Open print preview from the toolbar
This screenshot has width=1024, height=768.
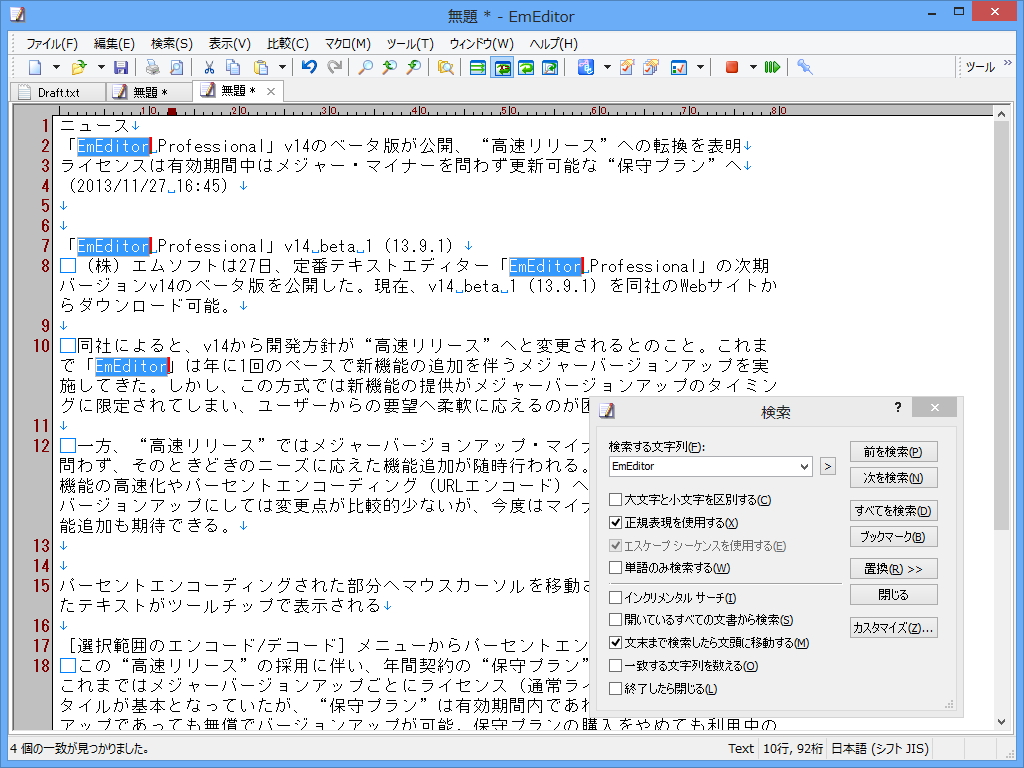tap(176, 67)
